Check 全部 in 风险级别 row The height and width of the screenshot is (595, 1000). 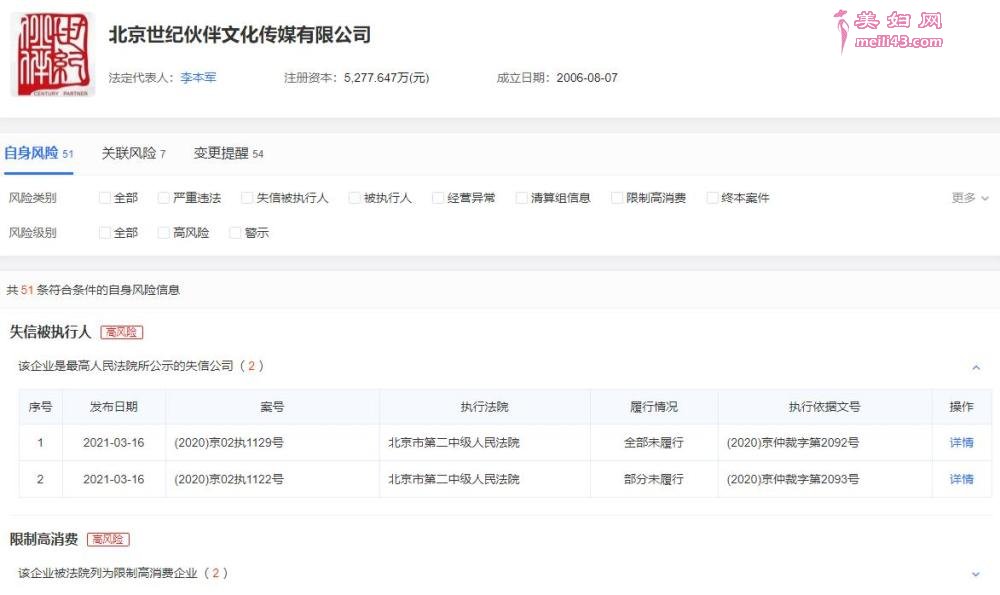tap(105, 233)
